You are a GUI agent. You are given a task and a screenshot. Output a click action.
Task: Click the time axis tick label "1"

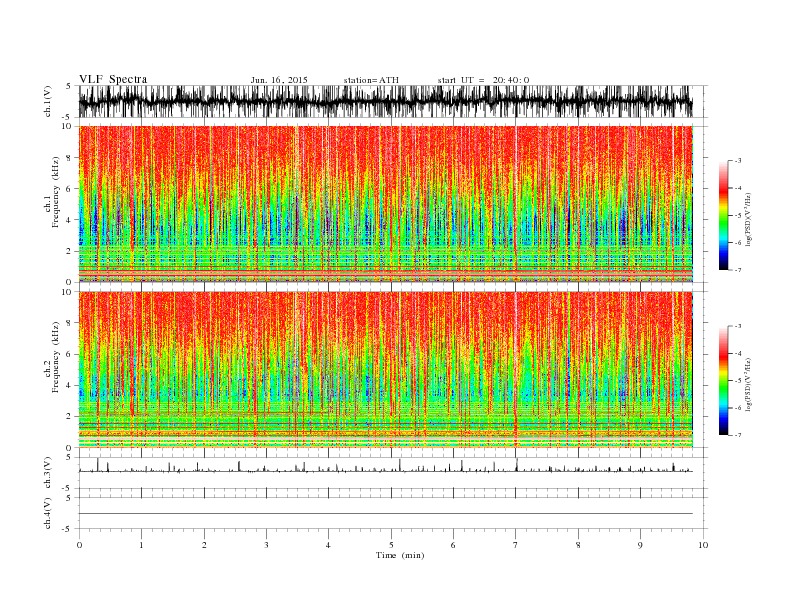[x=141, y=545]
